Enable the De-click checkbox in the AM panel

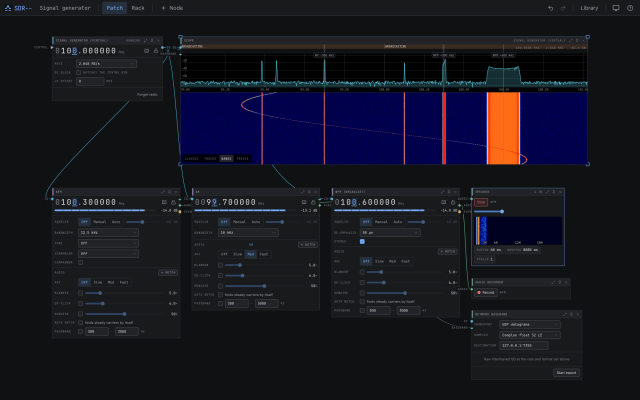tap(220, 276)
